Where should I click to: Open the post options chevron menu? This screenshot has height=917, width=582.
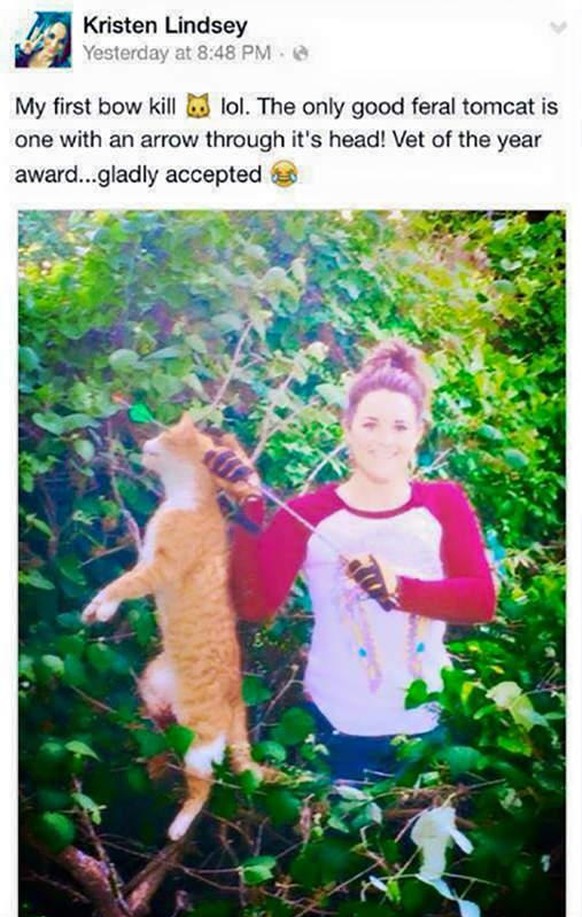pyautogui.click(x=560, y=27)
